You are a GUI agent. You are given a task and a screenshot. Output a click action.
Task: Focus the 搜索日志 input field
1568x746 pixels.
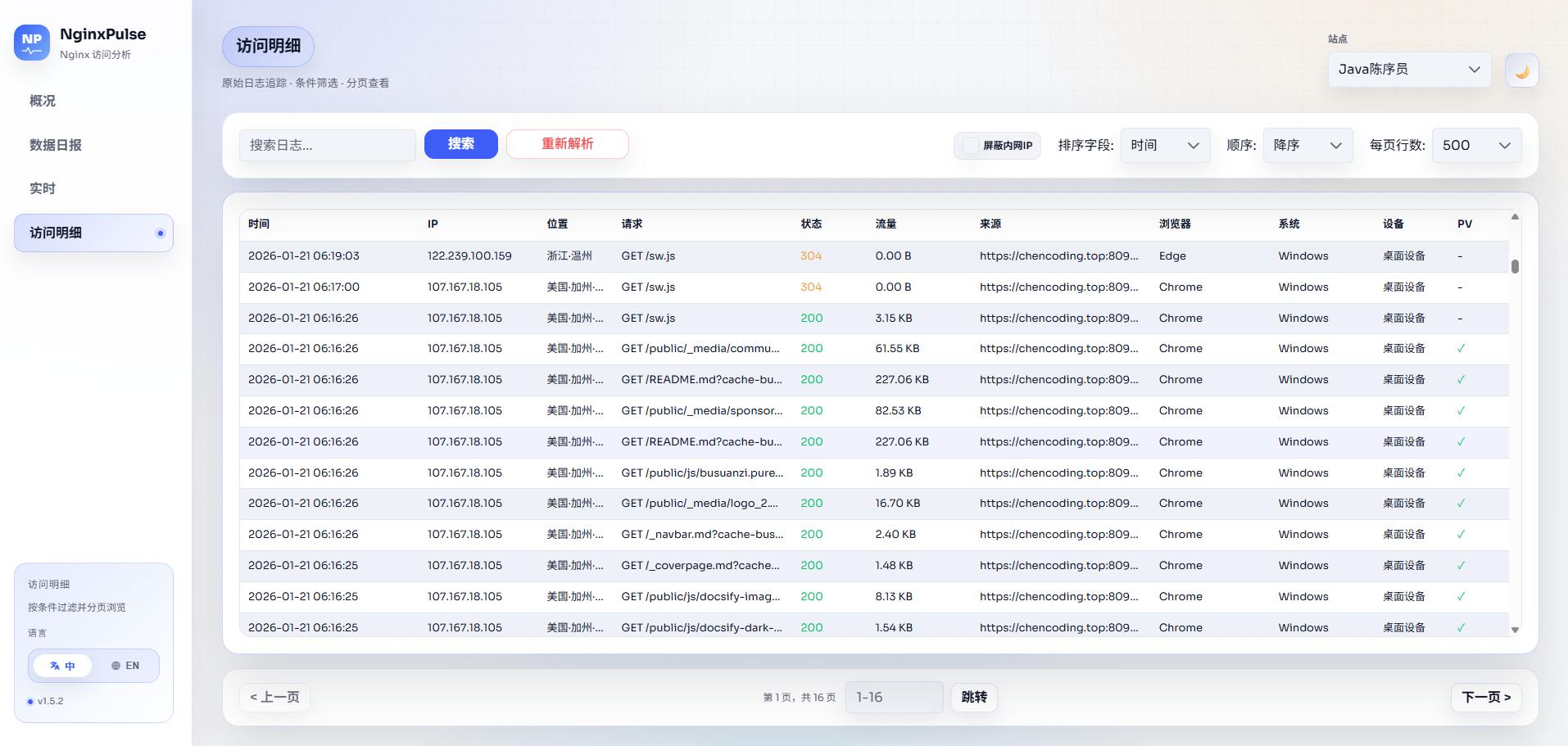[327, 145]
